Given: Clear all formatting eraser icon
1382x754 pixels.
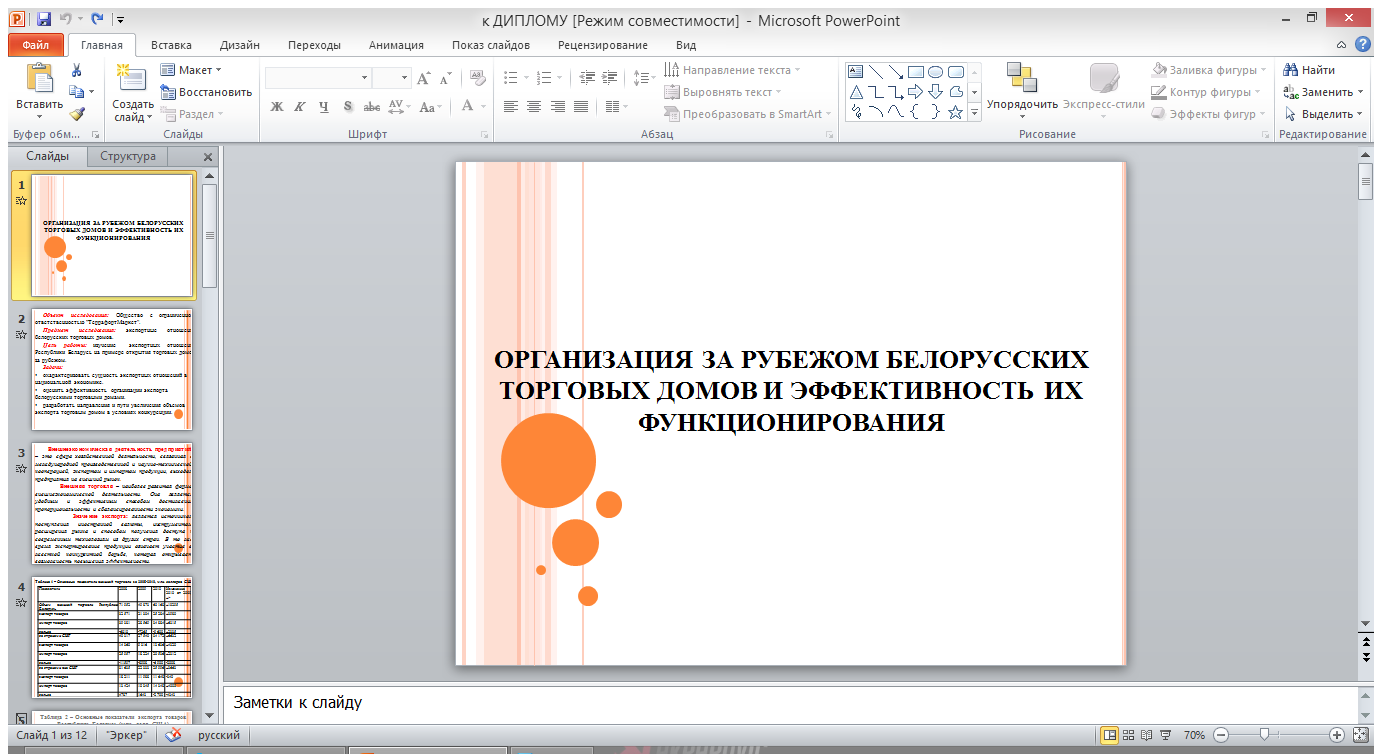Looking at the screenshot, I should pos(477,79).
